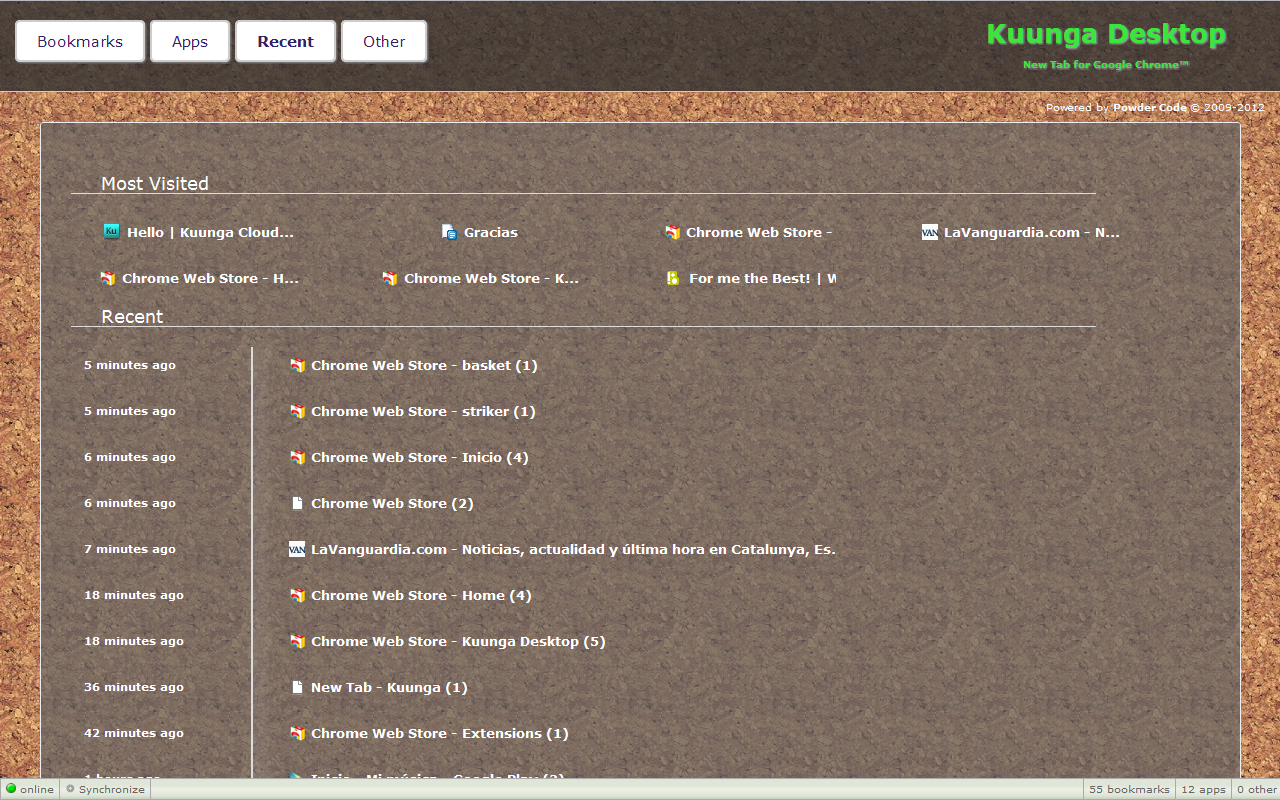Open Chrome Web Store - K... most visited link

click(x=491, y=278)
